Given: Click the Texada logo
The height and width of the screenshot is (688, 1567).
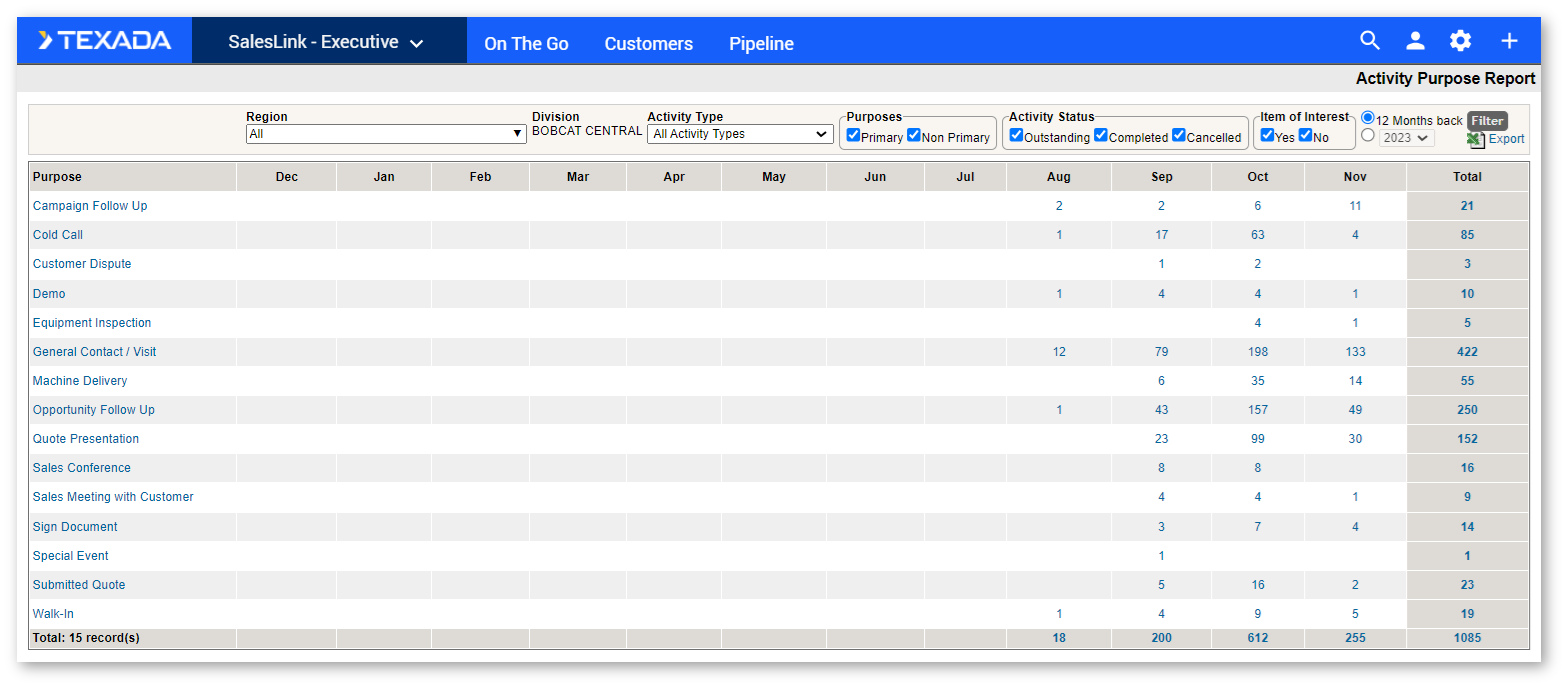Looking at the screenshot, I should (x=103, y=40).
